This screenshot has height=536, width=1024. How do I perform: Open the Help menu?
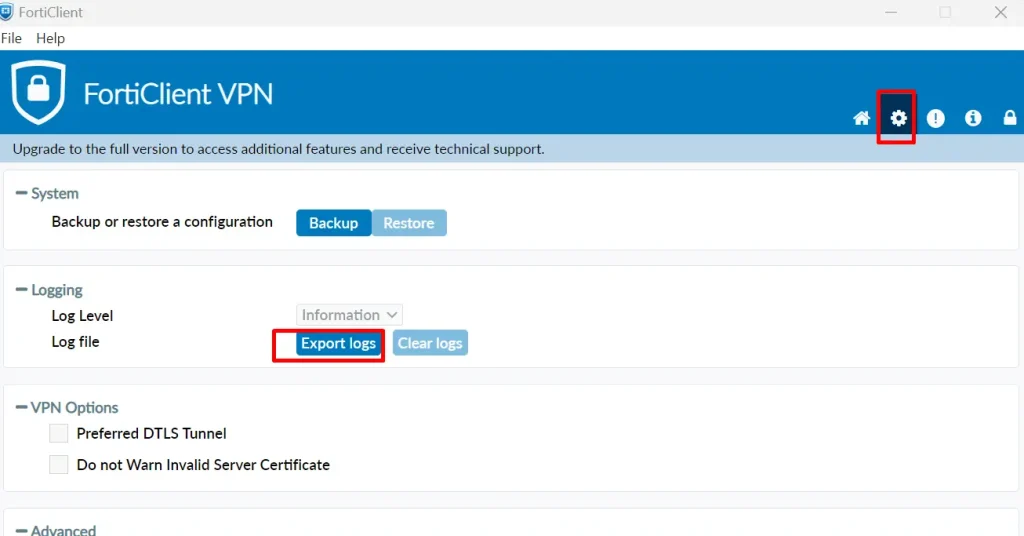click(x=50, y=38)
